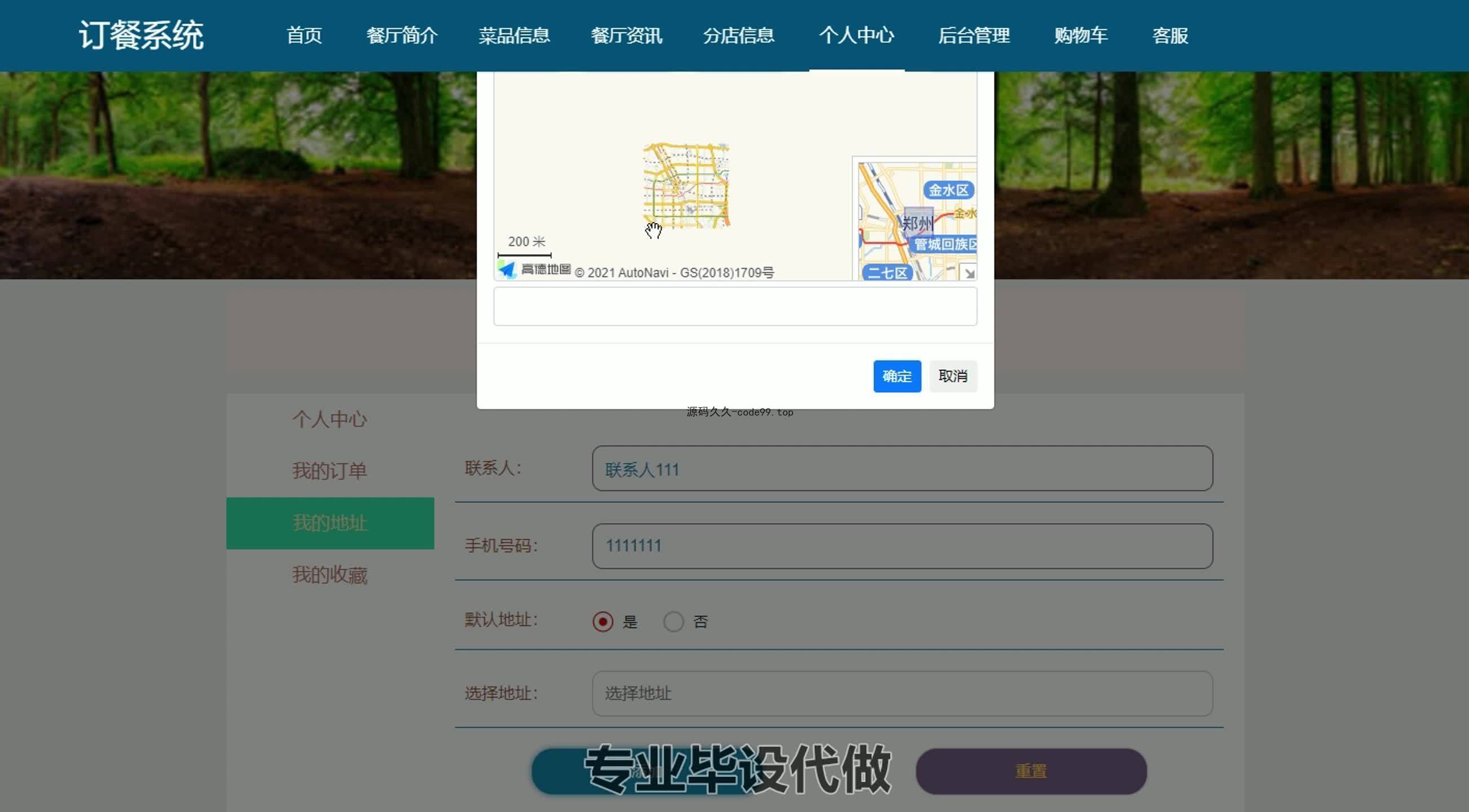Select 个人中心 in navigation bar
The width and height of the screenshot is (1469, 812).
click(856, 36)
